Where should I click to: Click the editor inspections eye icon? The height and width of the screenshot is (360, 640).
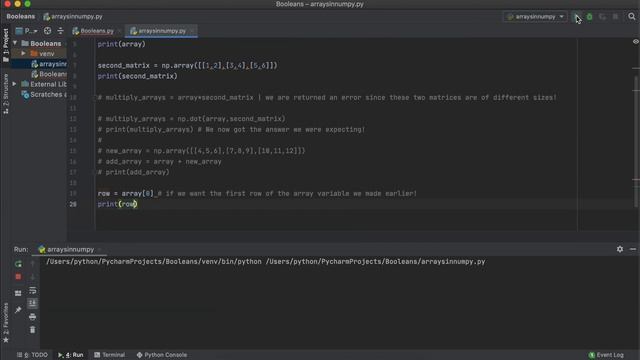coord(636,42)
